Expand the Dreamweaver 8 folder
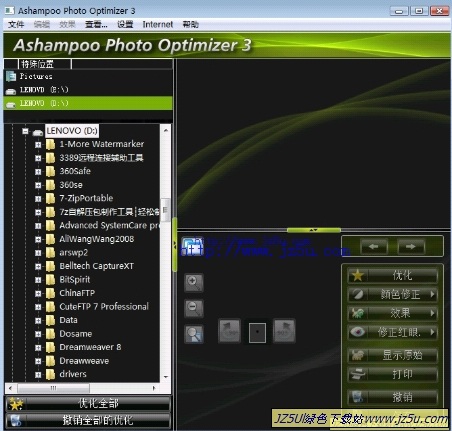Viewport: 452px width, 431px height. pos(38,348)
